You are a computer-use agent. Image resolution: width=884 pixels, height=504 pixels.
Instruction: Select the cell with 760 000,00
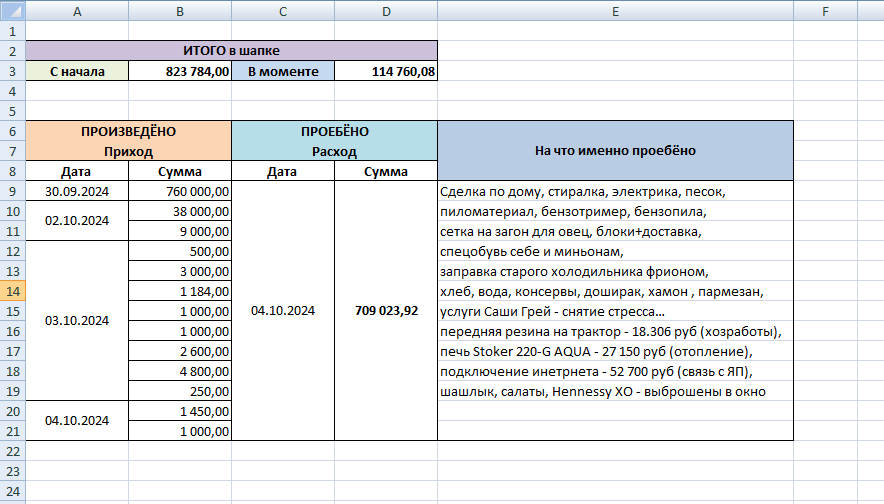click(180, 191)
